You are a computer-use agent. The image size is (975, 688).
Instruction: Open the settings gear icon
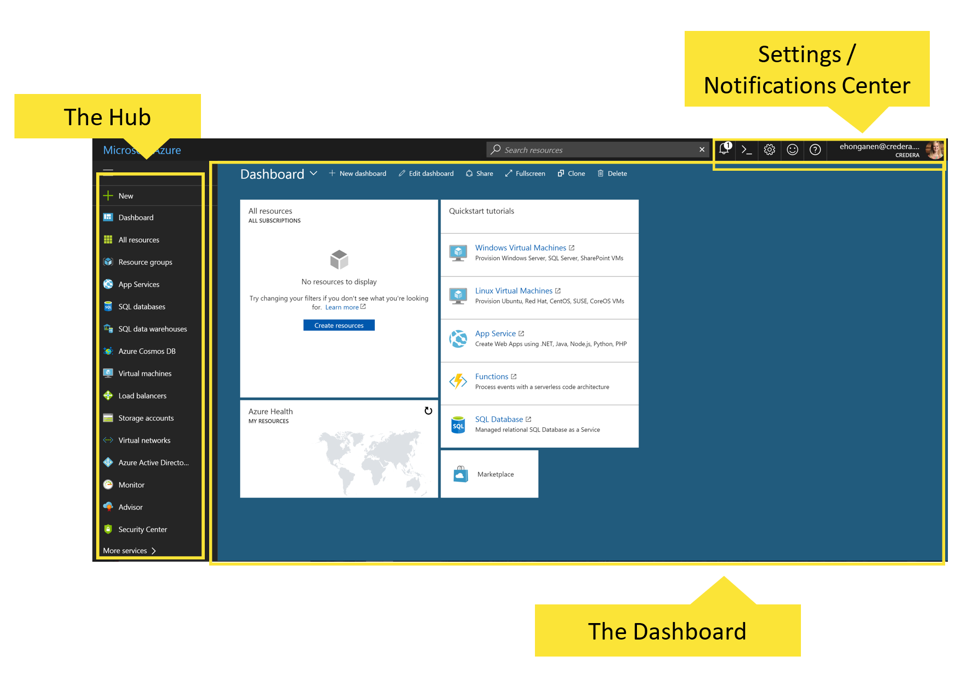click(769, 150)
